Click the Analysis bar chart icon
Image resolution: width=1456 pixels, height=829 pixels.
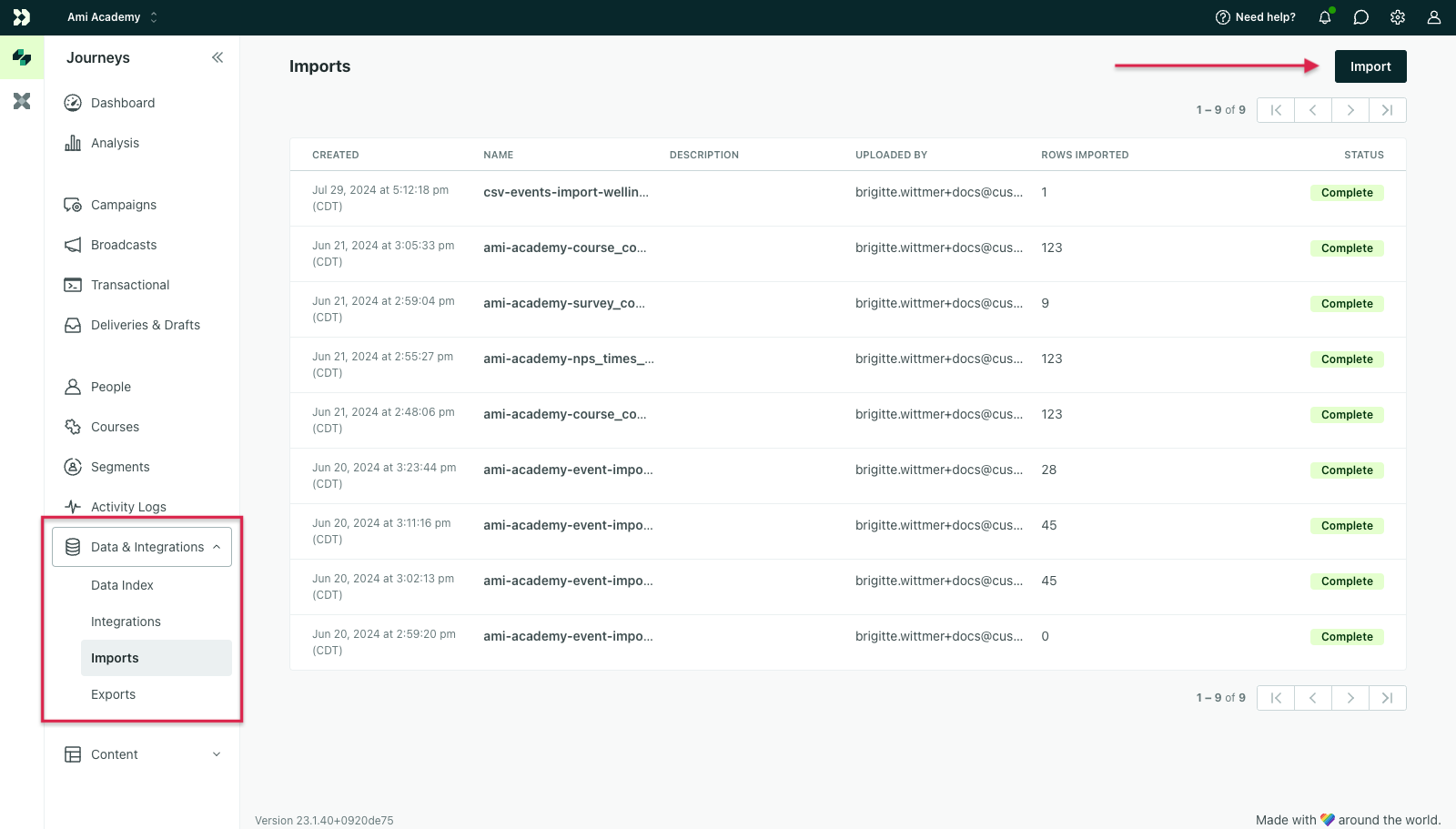click(73, 143)
